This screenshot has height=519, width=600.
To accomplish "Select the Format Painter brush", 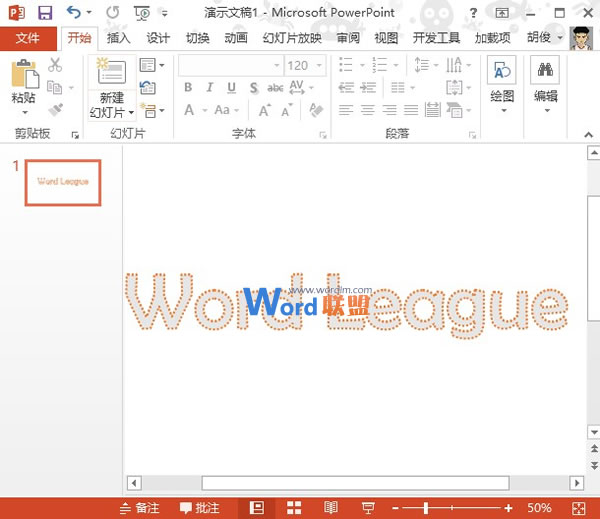I will (55, 110).
